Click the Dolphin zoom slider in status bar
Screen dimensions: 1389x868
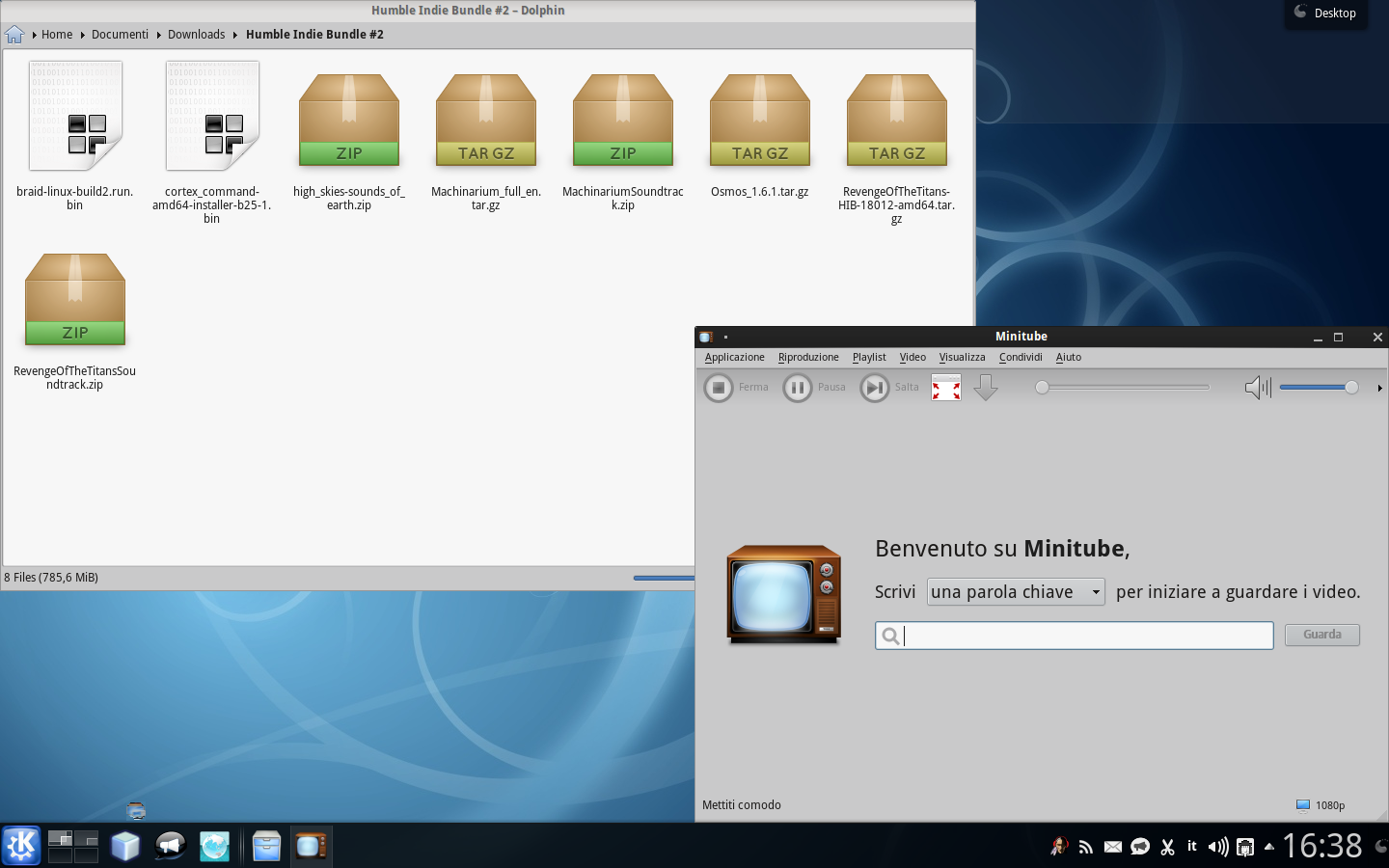(x=664, y=578)
